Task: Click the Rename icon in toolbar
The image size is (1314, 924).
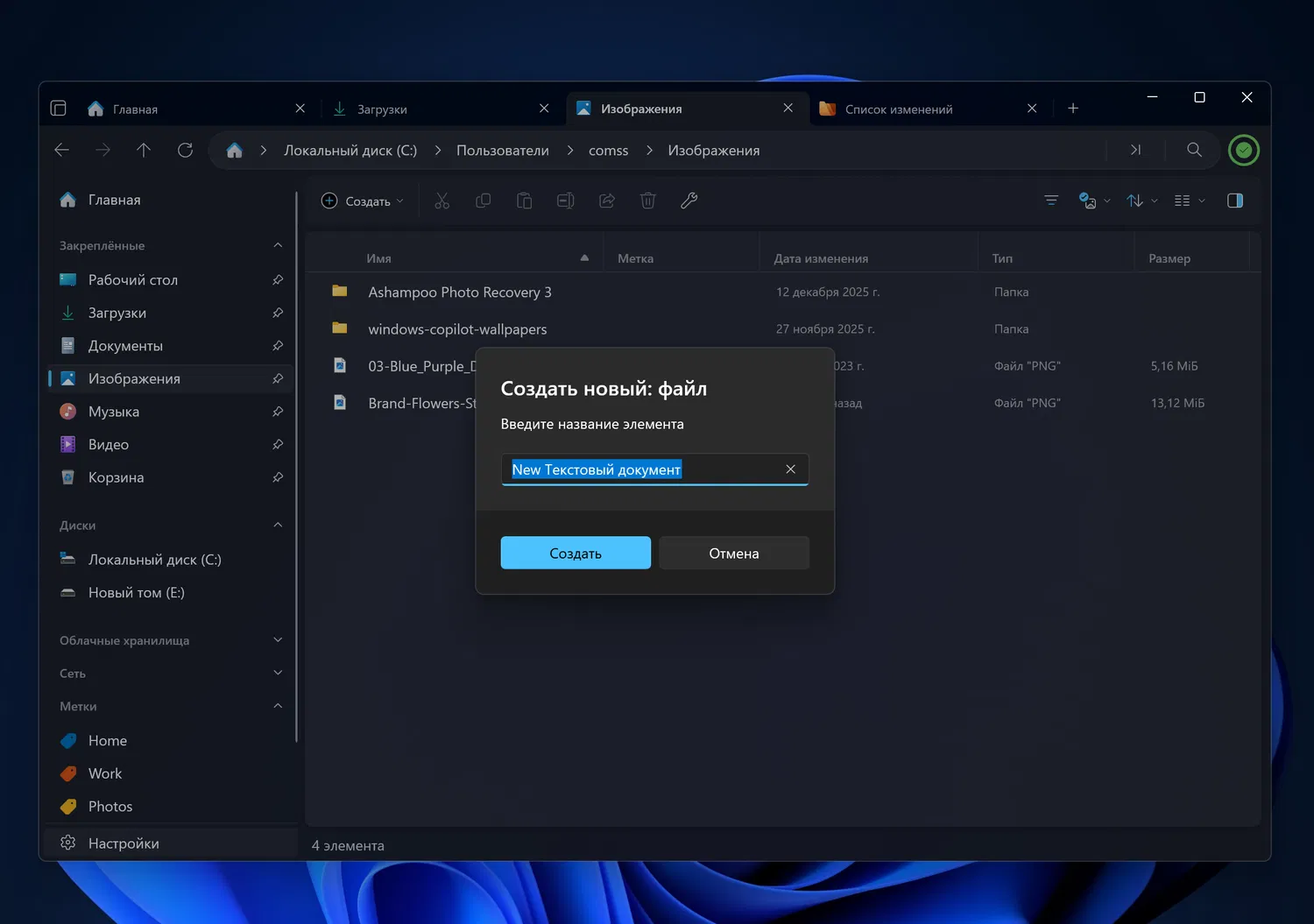Action: pyautogui.click(x=565, y=201)
